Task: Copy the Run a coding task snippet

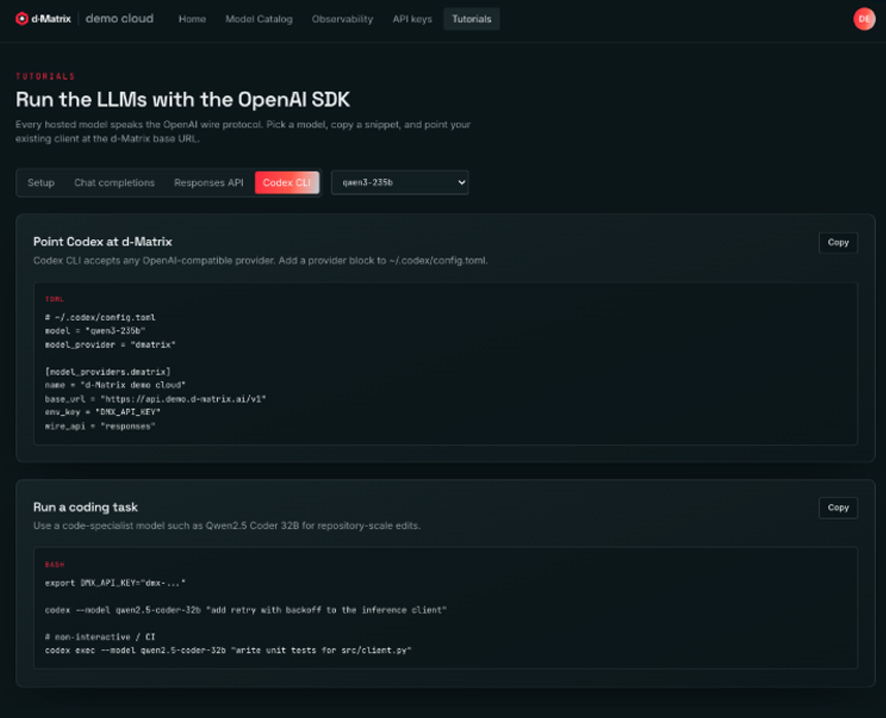Action: 837,507
